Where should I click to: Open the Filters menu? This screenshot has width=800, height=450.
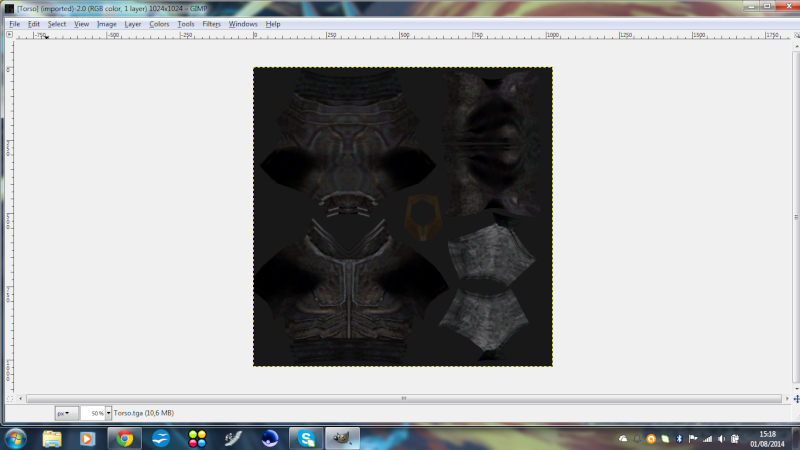point(211,24)
